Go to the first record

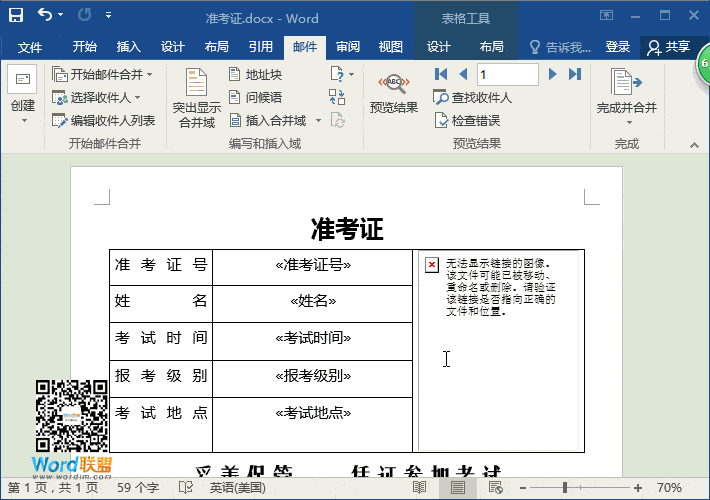(x=441, y=75)
